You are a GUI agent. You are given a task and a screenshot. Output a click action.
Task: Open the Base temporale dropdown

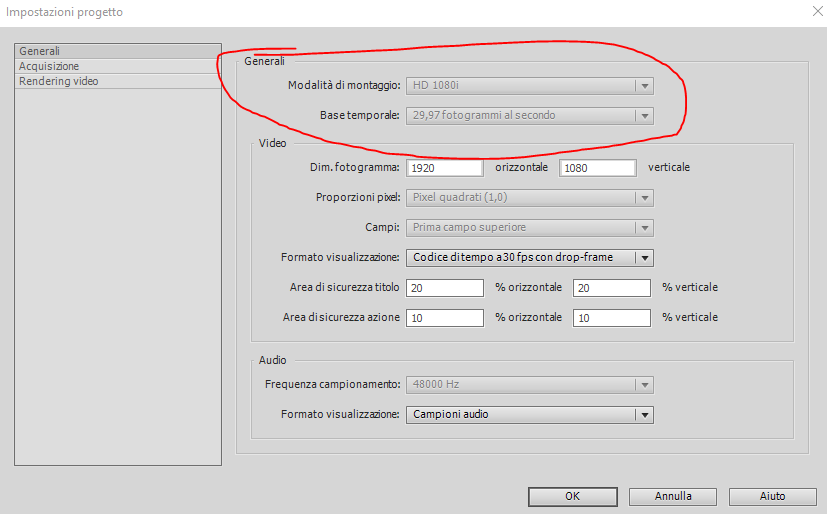pyautogui.click(x=530, y=115)
